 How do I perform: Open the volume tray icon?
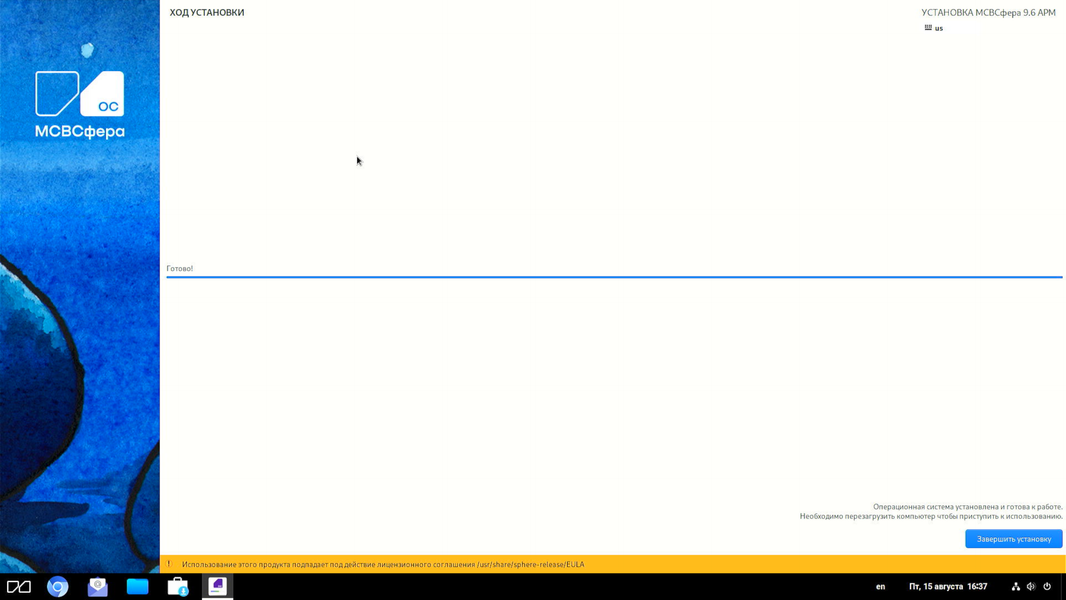pyautogui.click(x=1031, y=586)
